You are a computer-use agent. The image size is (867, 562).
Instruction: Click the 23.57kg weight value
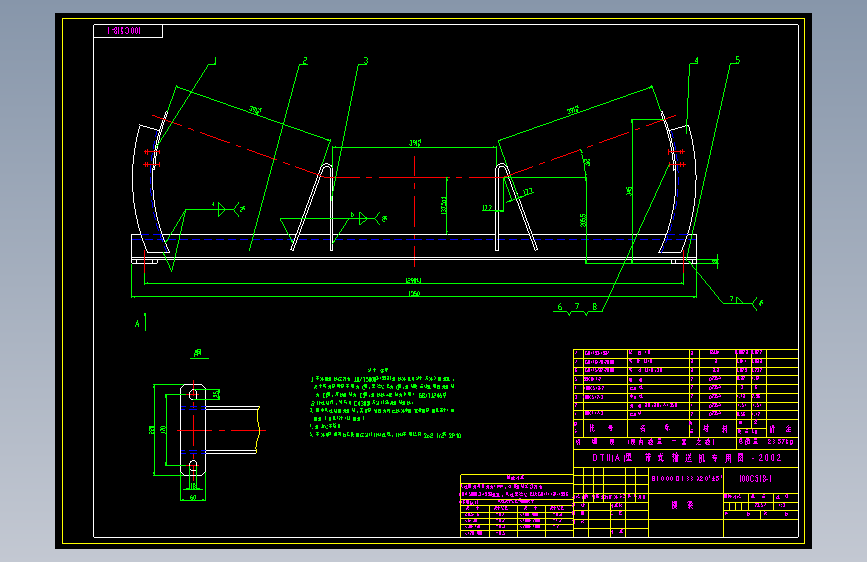point(780,442)
